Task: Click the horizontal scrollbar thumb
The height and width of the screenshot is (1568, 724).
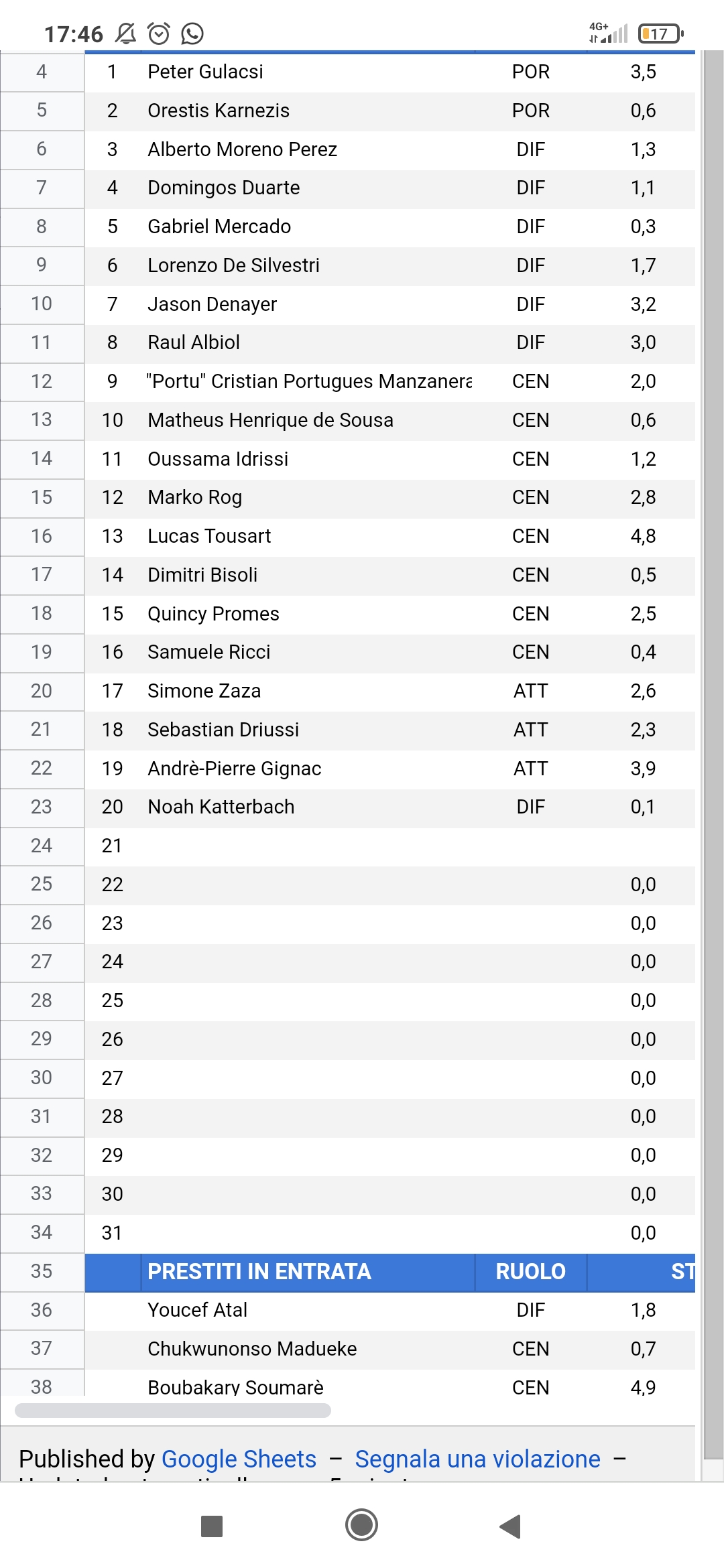Action: [x=173, y=1410]
